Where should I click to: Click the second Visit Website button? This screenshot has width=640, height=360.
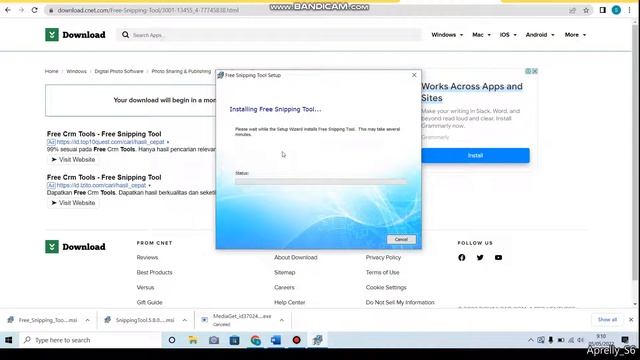(x=73, y=203)
